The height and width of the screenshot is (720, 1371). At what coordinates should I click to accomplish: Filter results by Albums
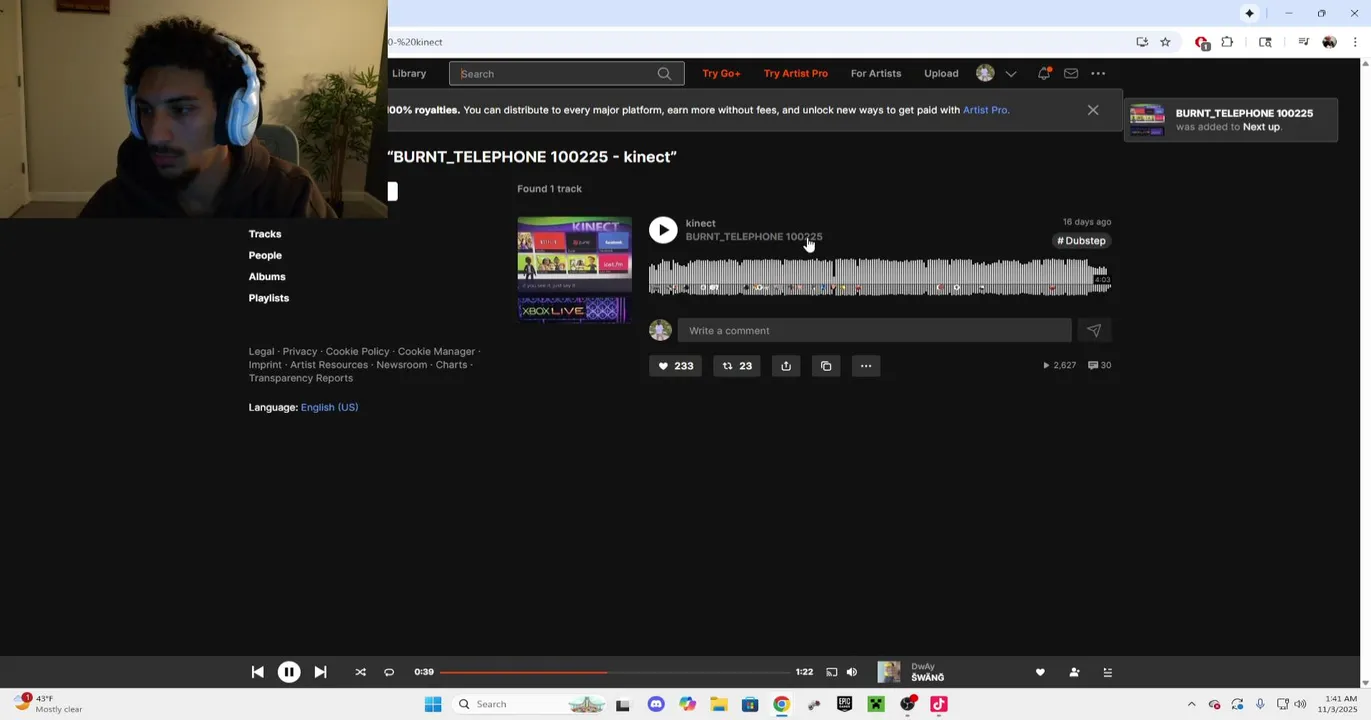click(267, 277)
